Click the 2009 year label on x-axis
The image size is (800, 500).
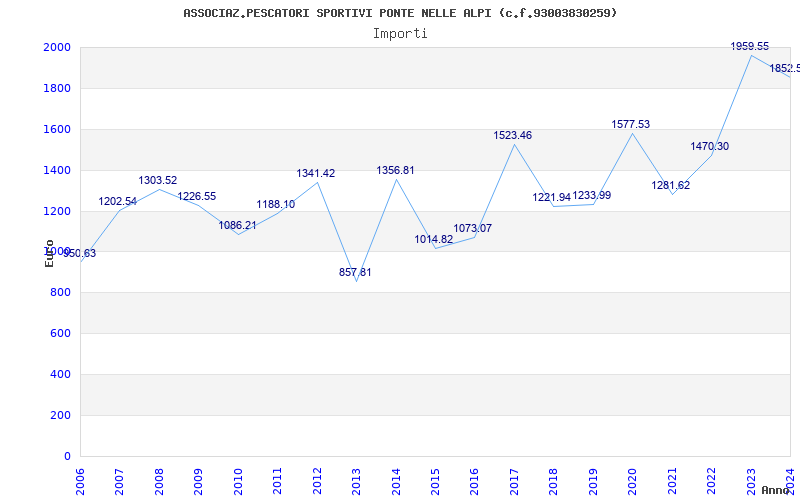pos(198,482)
